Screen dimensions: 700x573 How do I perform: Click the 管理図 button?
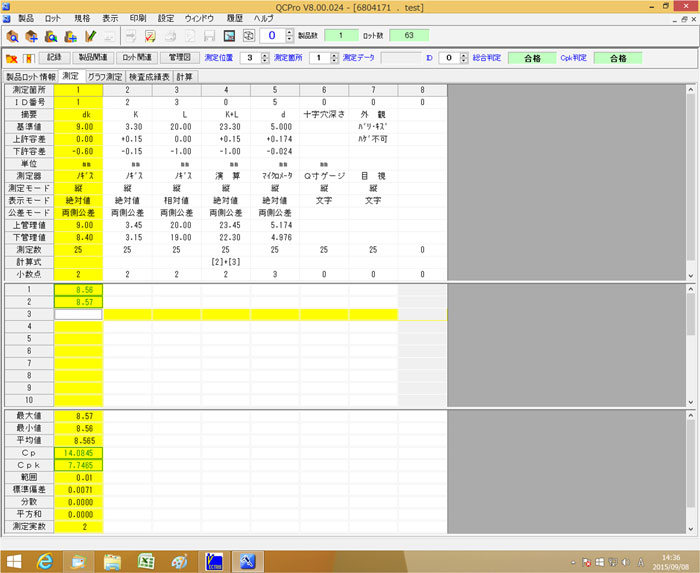tap(180, 58)
